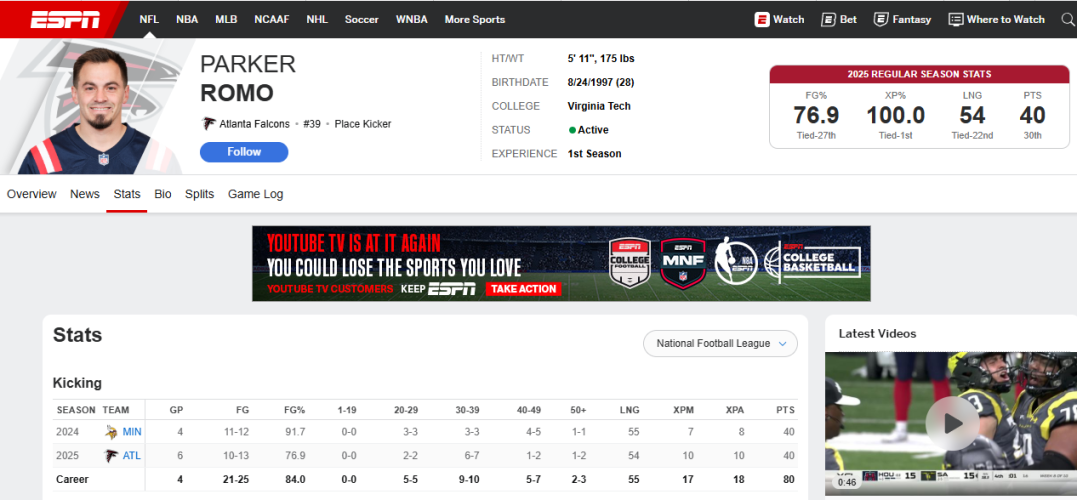Click the ATL team link
The width and height of the screenshot is (1077, 500).
[x=131, y=456]
